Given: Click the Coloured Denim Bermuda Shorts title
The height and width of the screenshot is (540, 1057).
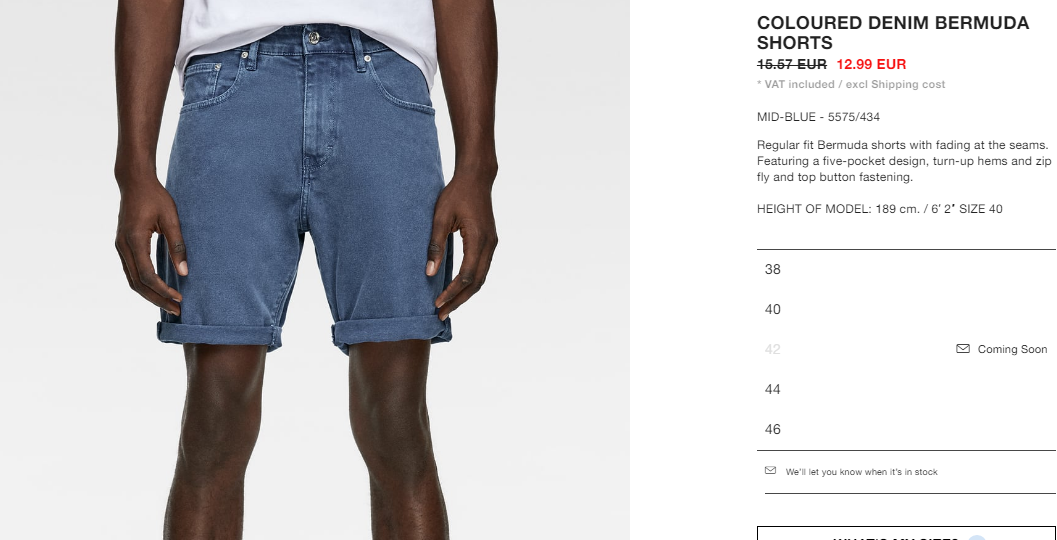Looking at the screenshot, I should 893,32.
